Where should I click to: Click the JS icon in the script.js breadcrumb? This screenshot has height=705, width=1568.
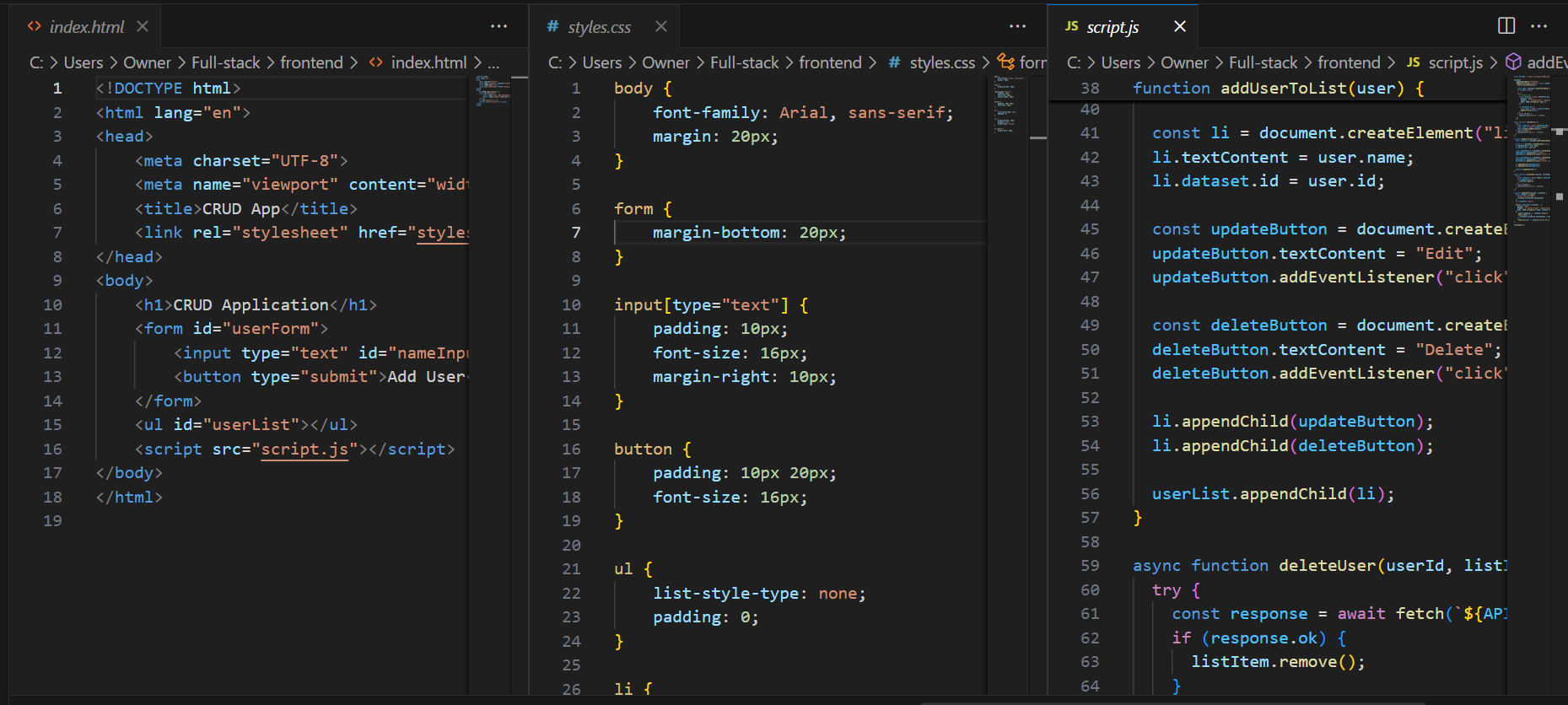pos(1414,62)
